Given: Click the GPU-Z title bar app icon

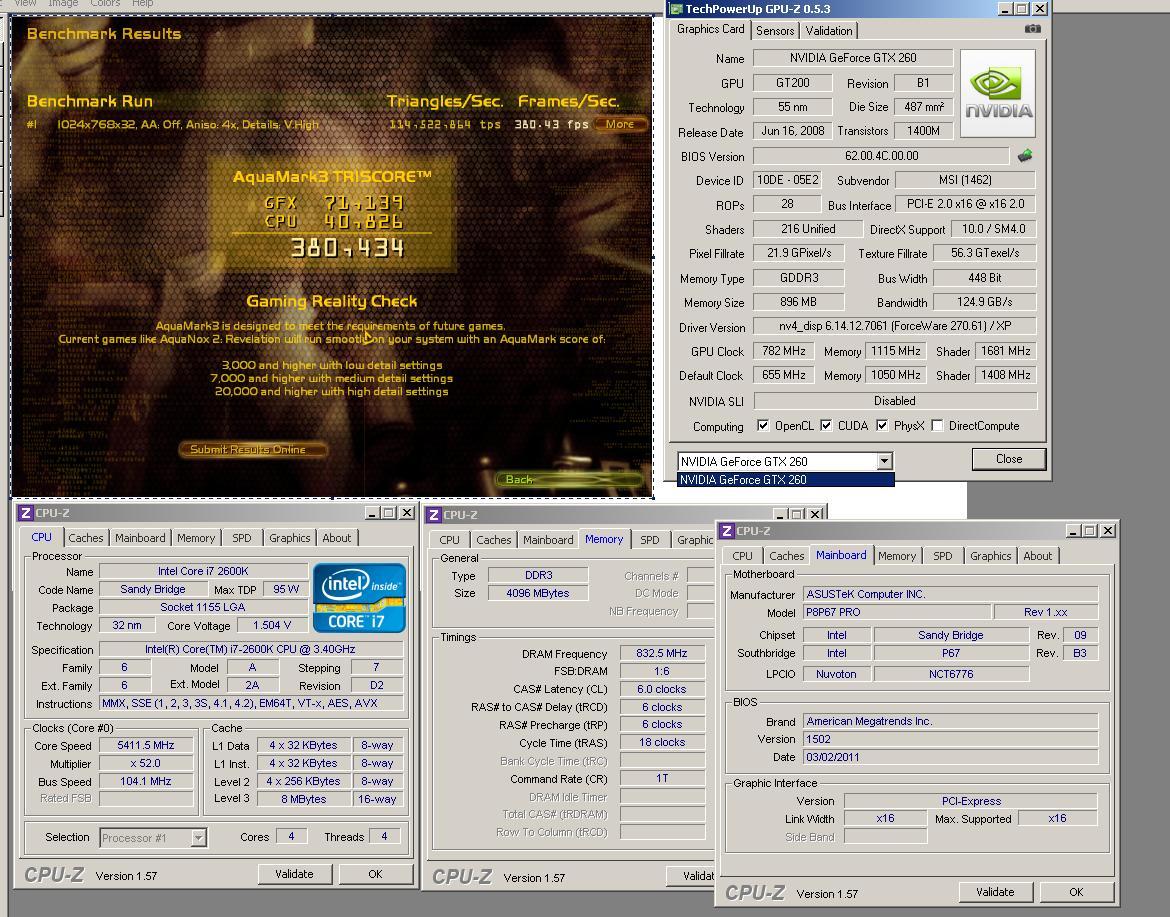Looking at the screenshot, I should [x=676, y=9].
